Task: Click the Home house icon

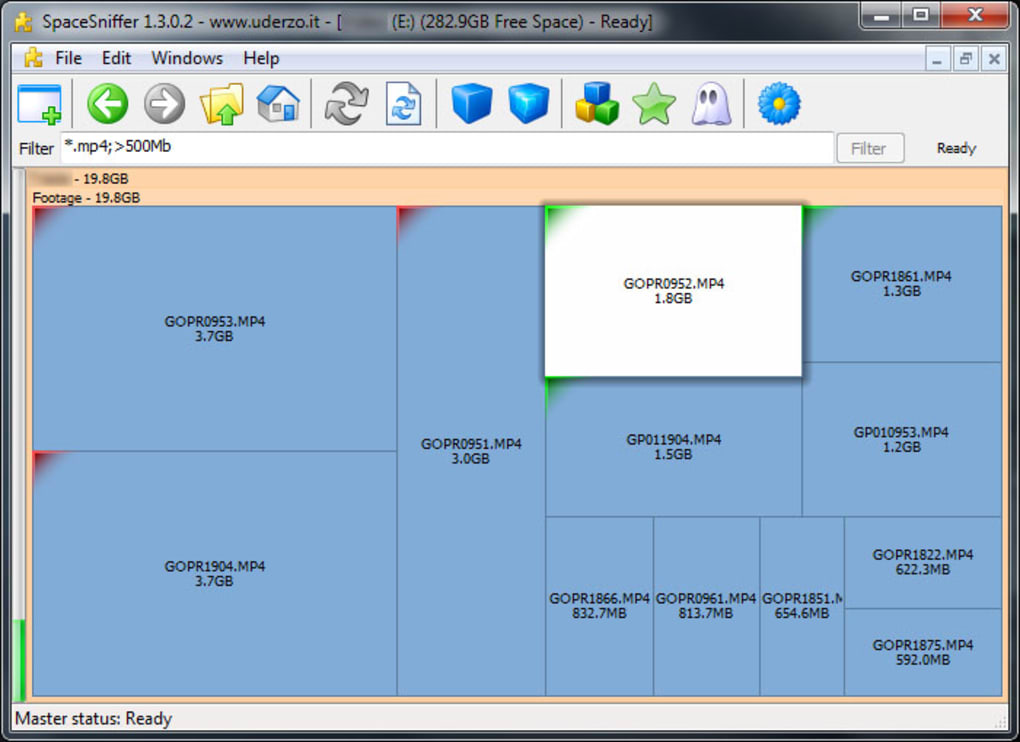Action: [278, 104]
